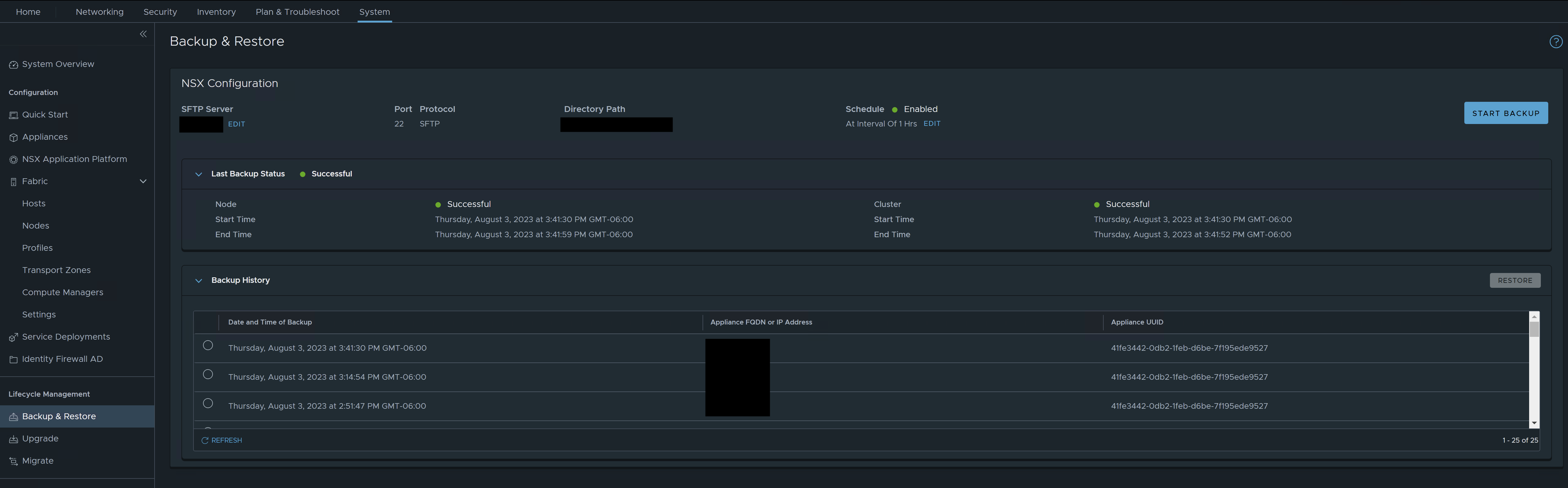
Task: Open Upgrade under Lifecycle Management
Action: tap(40, 439)
